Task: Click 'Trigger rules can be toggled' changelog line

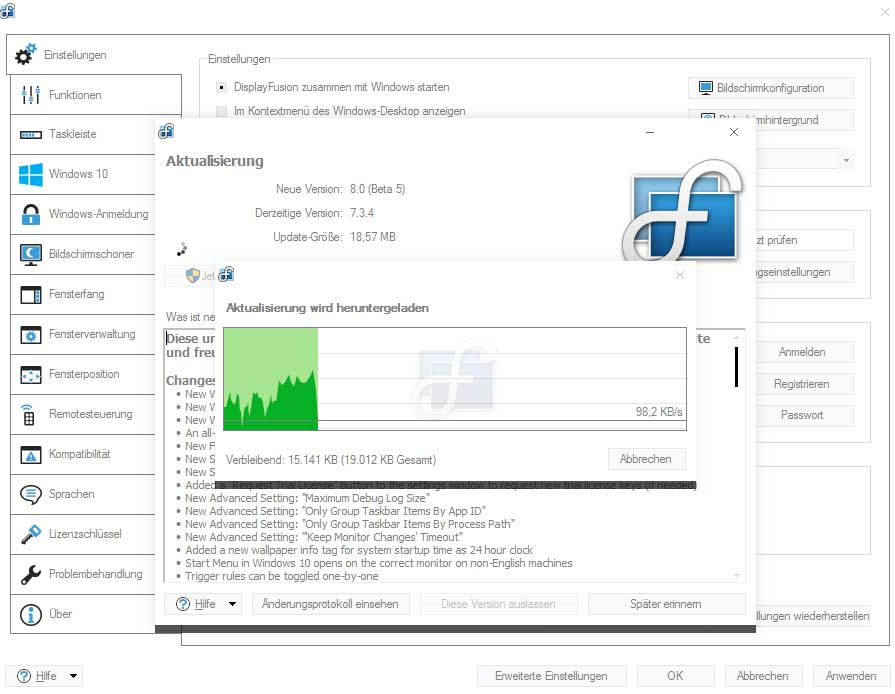Action: coord(281,576)
